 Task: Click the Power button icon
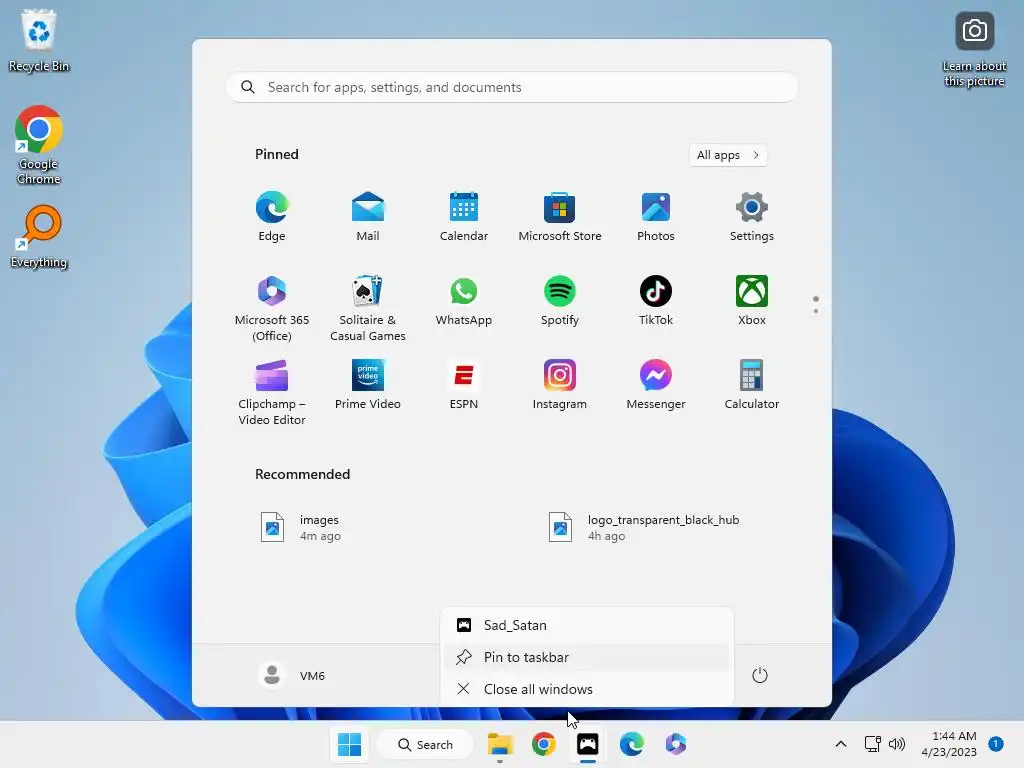click(x=760, y=675)
